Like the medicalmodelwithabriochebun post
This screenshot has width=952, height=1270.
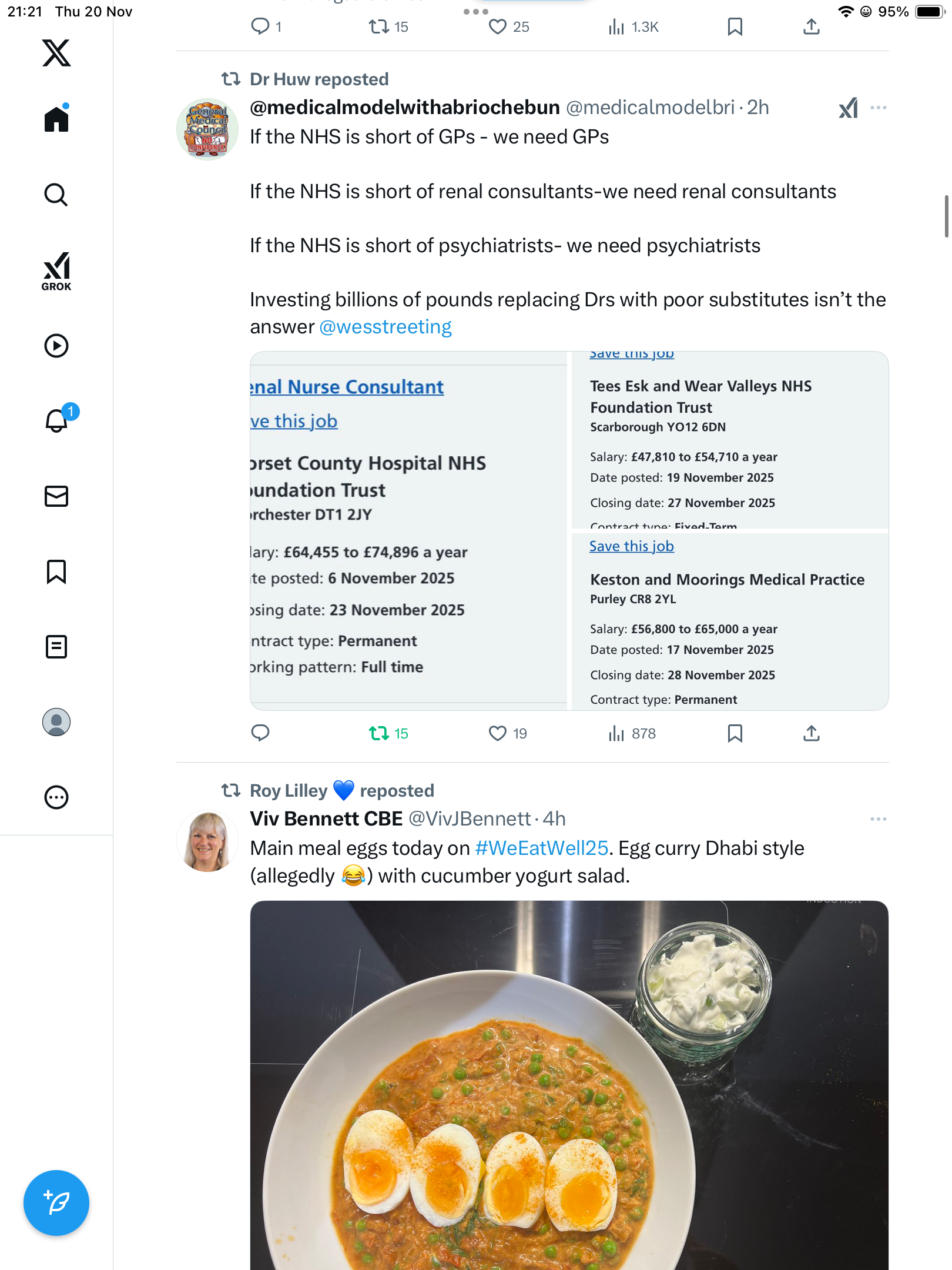point(498,733)
